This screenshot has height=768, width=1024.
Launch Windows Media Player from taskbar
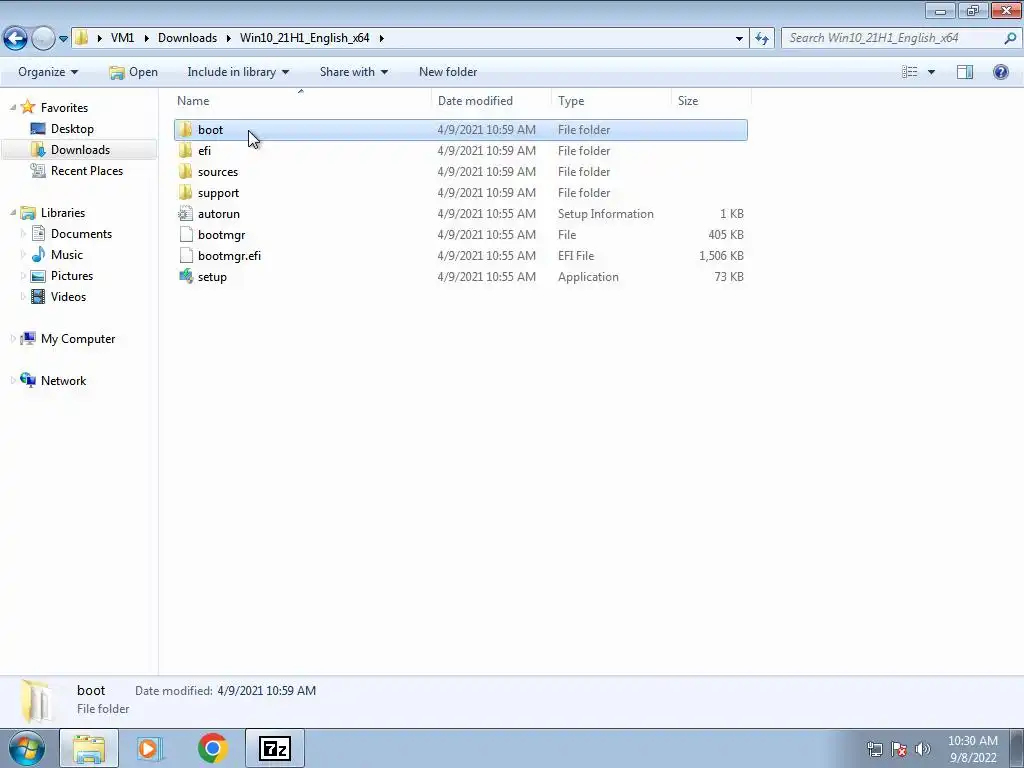point(149,748)
